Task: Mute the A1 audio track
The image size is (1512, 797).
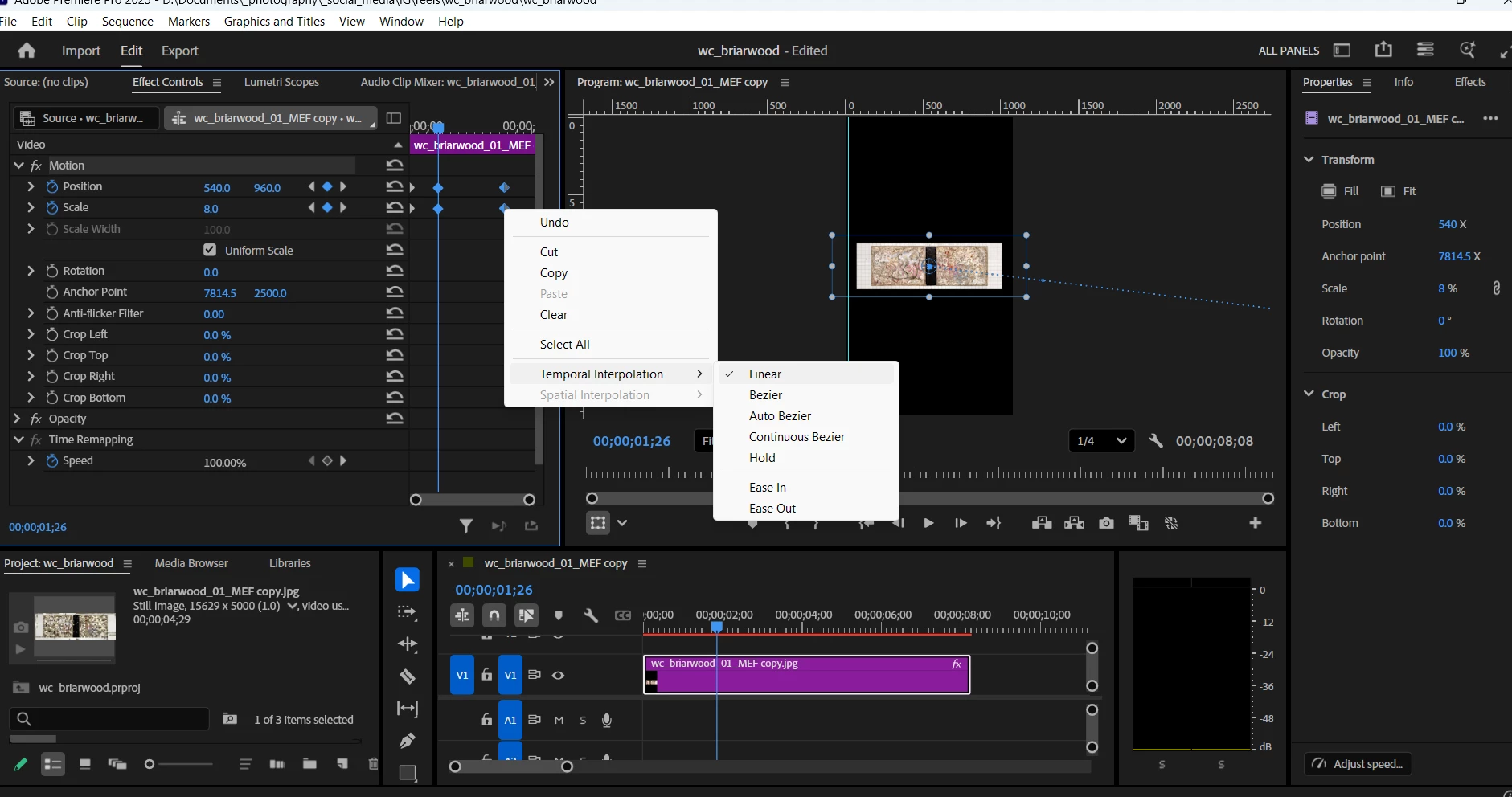Action: click(x=559, y=720)
